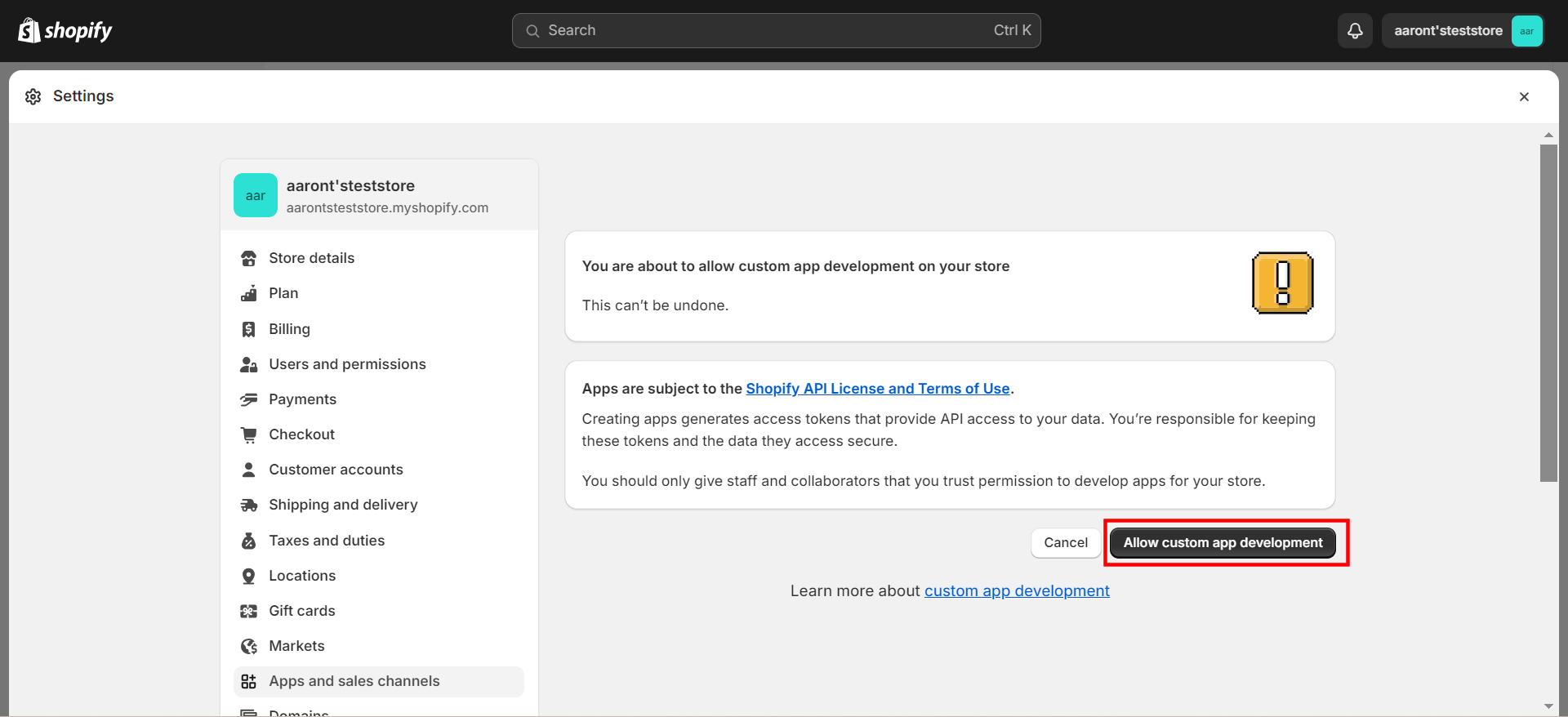The image size is (1568, 717).
Task: Click scrollbar down arrow
Action: click(x=1548, y=706)
